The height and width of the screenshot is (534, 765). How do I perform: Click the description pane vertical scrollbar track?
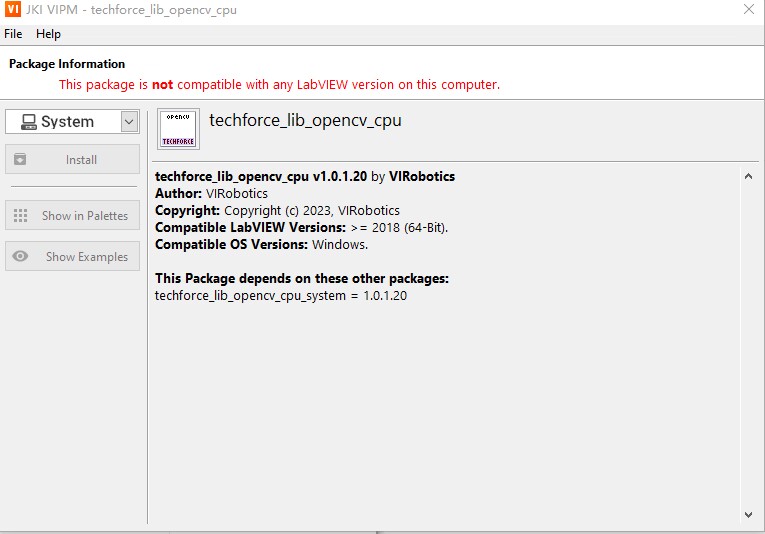point(747,345)
